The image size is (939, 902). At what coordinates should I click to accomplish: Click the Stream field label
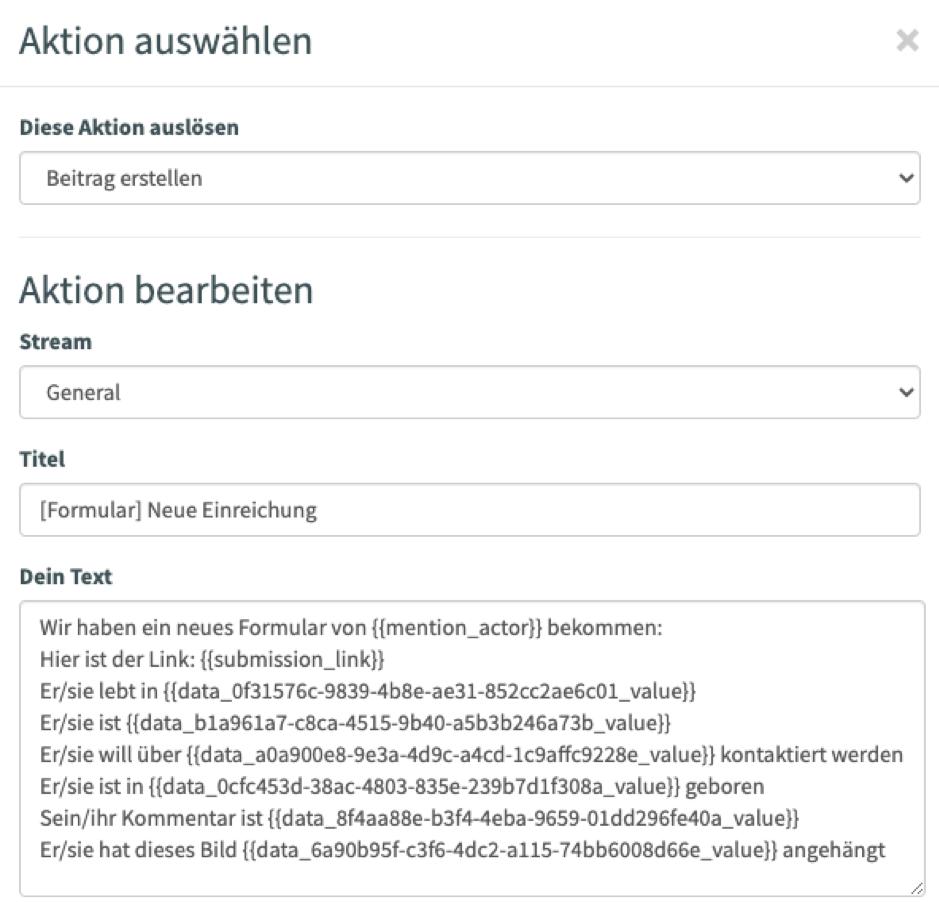56,341
